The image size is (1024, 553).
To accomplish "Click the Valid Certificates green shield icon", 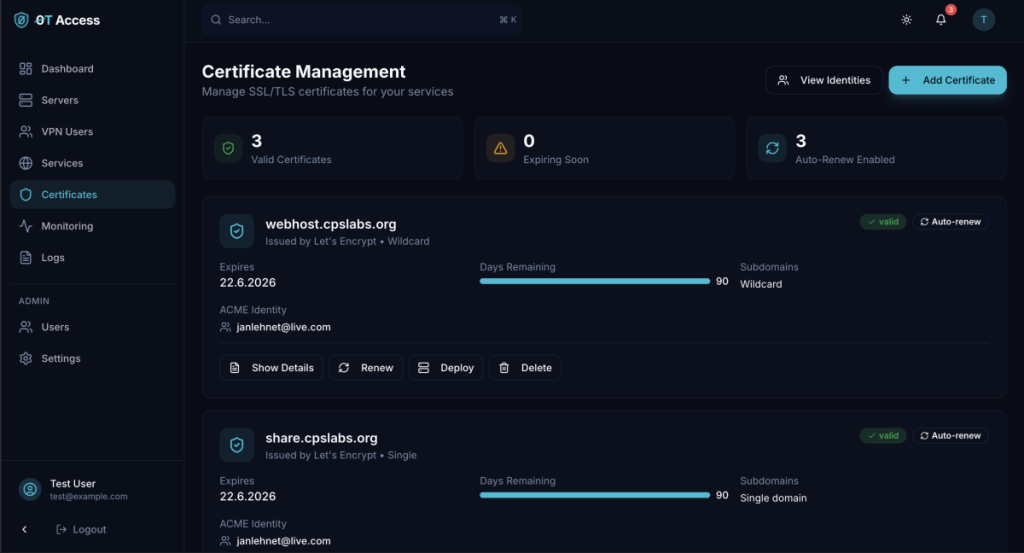I will [228, 148].
